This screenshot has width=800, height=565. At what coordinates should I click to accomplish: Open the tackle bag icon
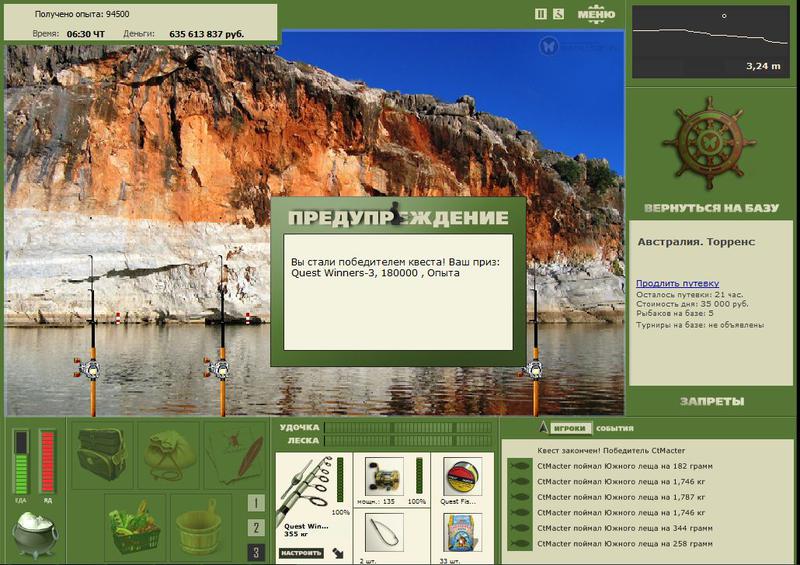click(x=102, y=454)
